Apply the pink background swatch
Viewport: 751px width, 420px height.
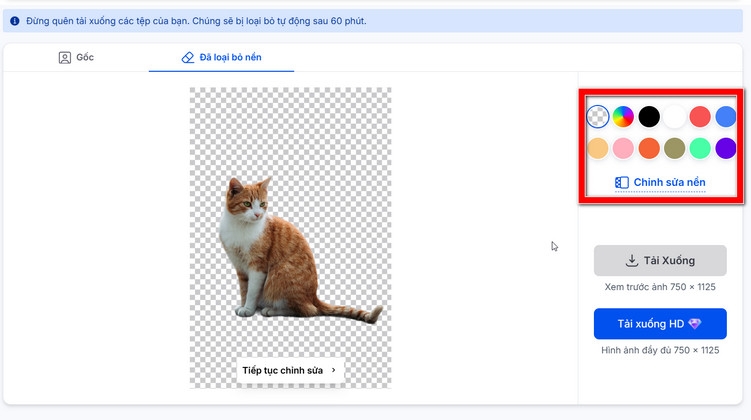pyautogui.click(x=623, y=148)
